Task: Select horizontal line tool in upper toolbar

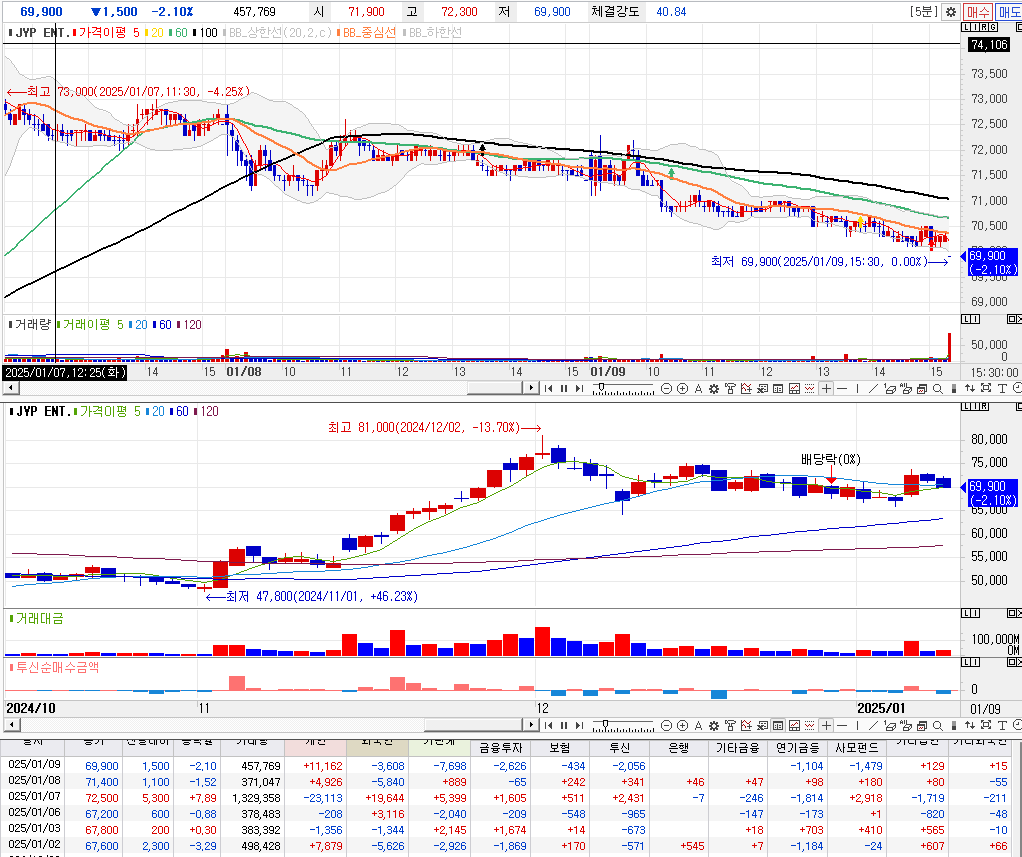Action: point(842,388)
